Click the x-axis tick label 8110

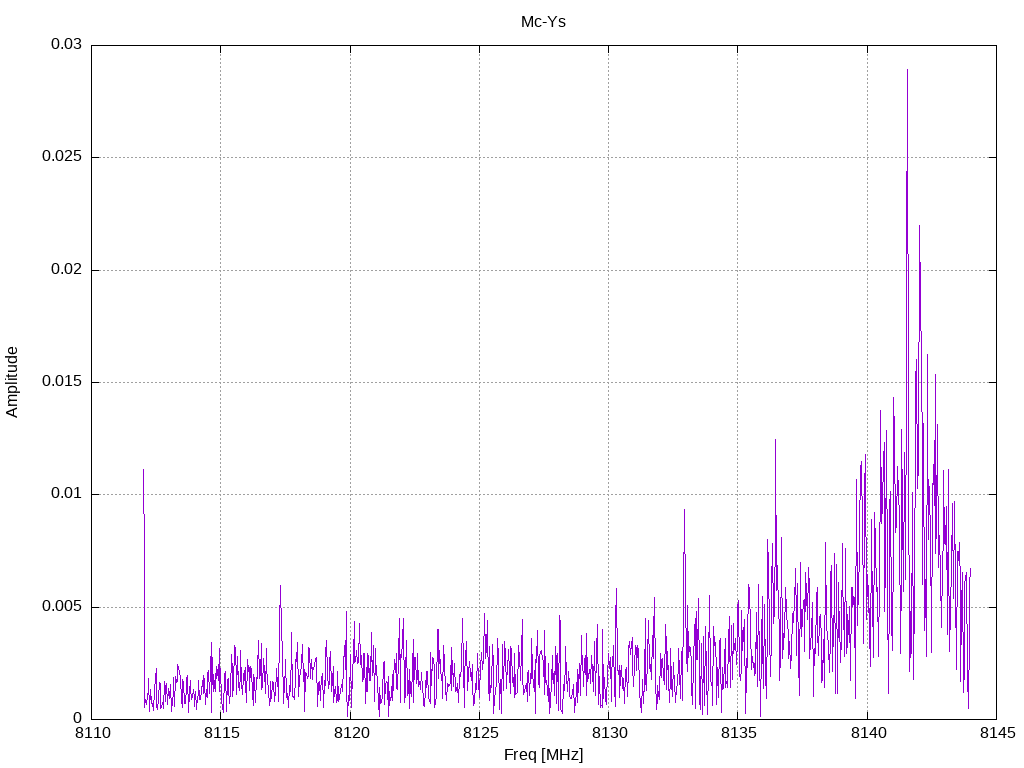93,733
